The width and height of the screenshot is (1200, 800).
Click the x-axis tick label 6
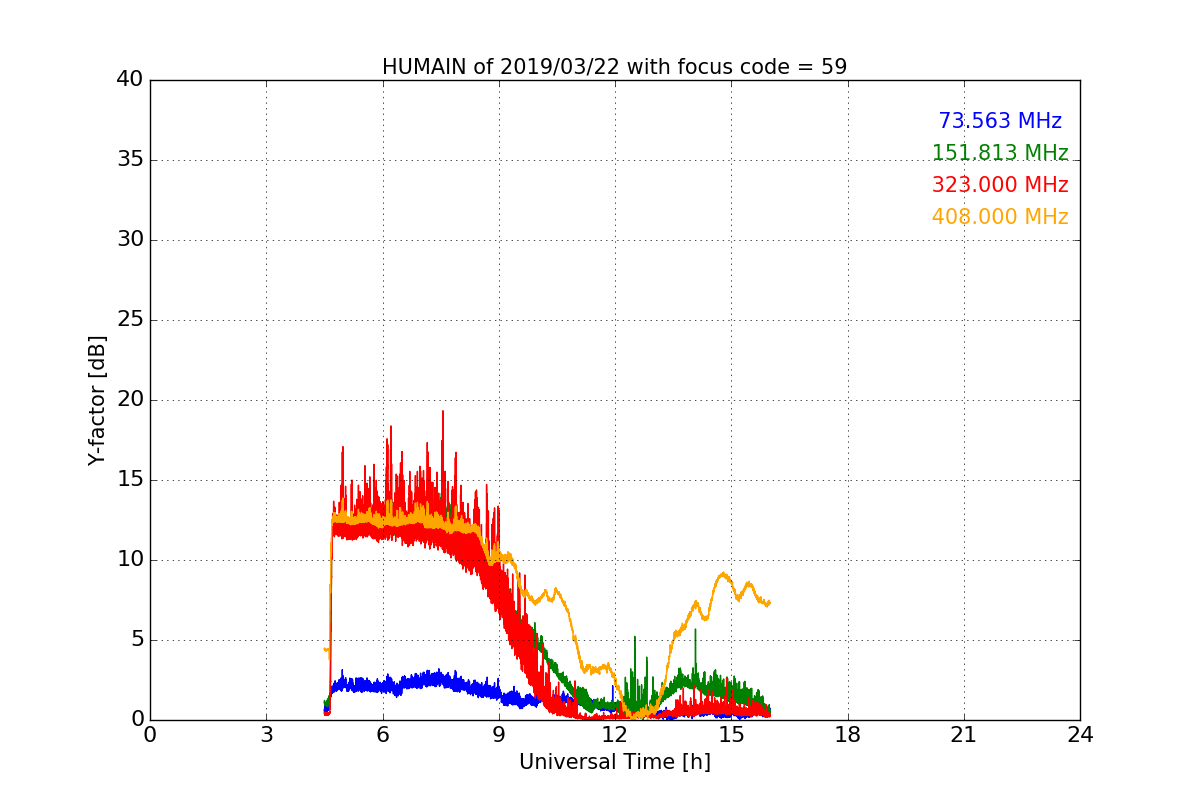[383, 734]
